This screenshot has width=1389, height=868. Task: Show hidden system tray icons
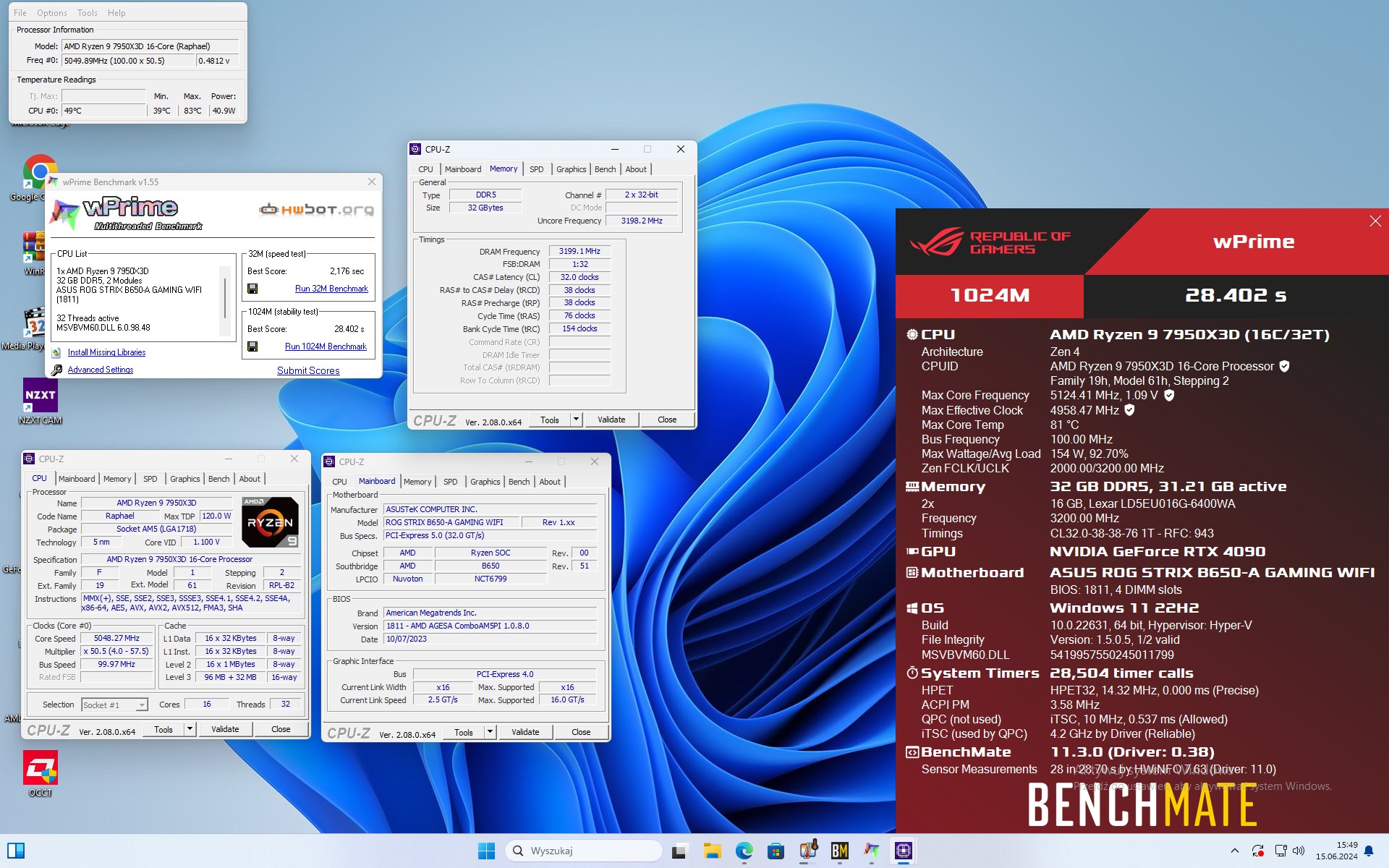1235,851
